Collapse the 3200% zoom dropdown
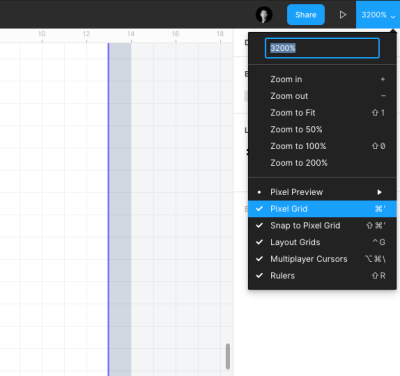Screen dimensions: 400x376 [378, 15]
